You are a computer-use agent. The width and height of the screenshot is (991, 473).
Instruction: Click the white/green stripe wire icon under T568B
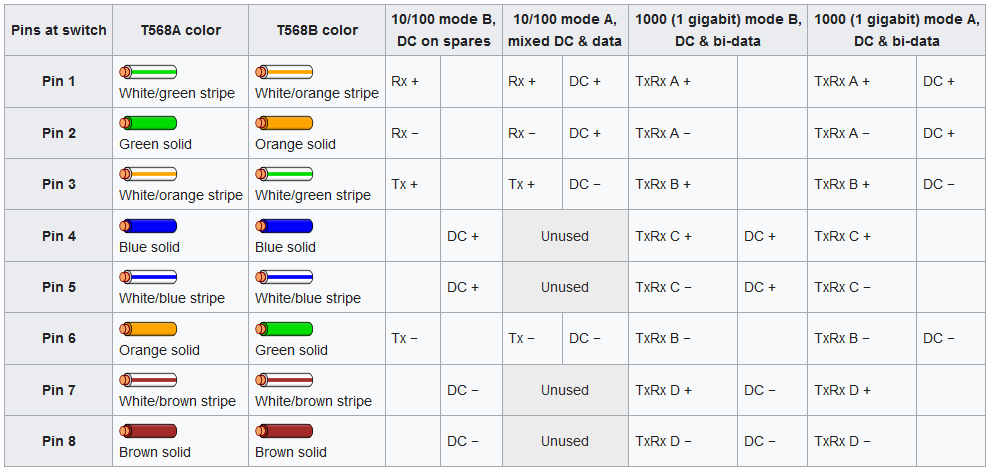(284, 174)
